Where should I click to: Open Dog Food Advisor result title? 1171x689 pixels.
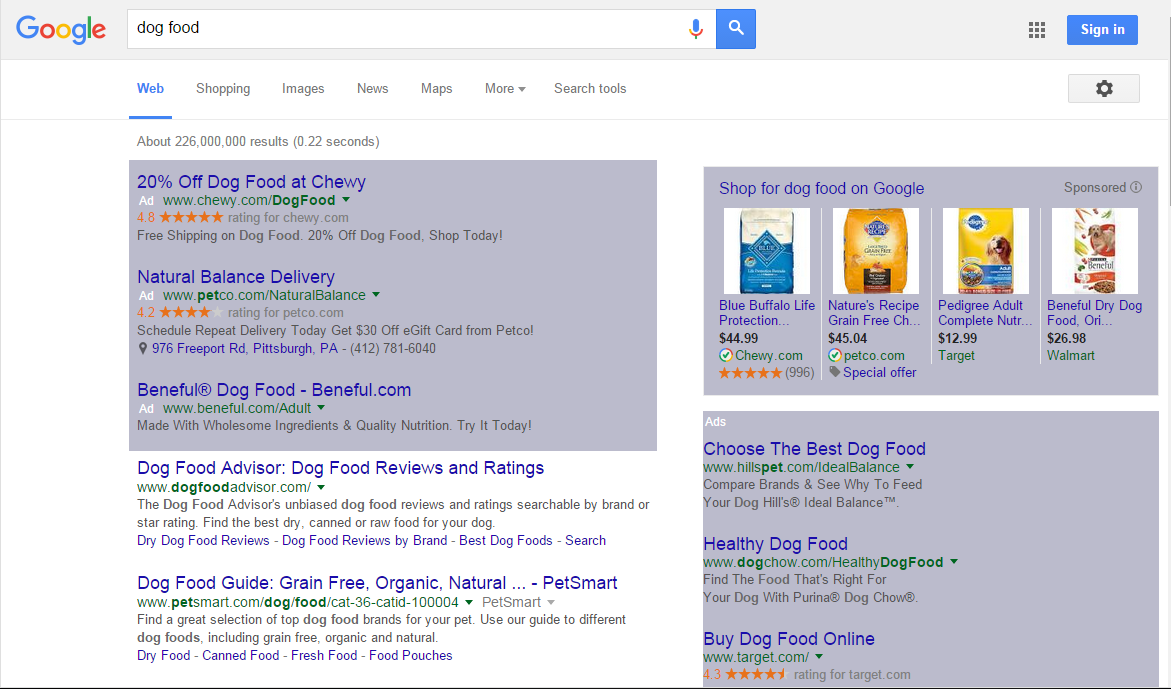coord(341,468)
